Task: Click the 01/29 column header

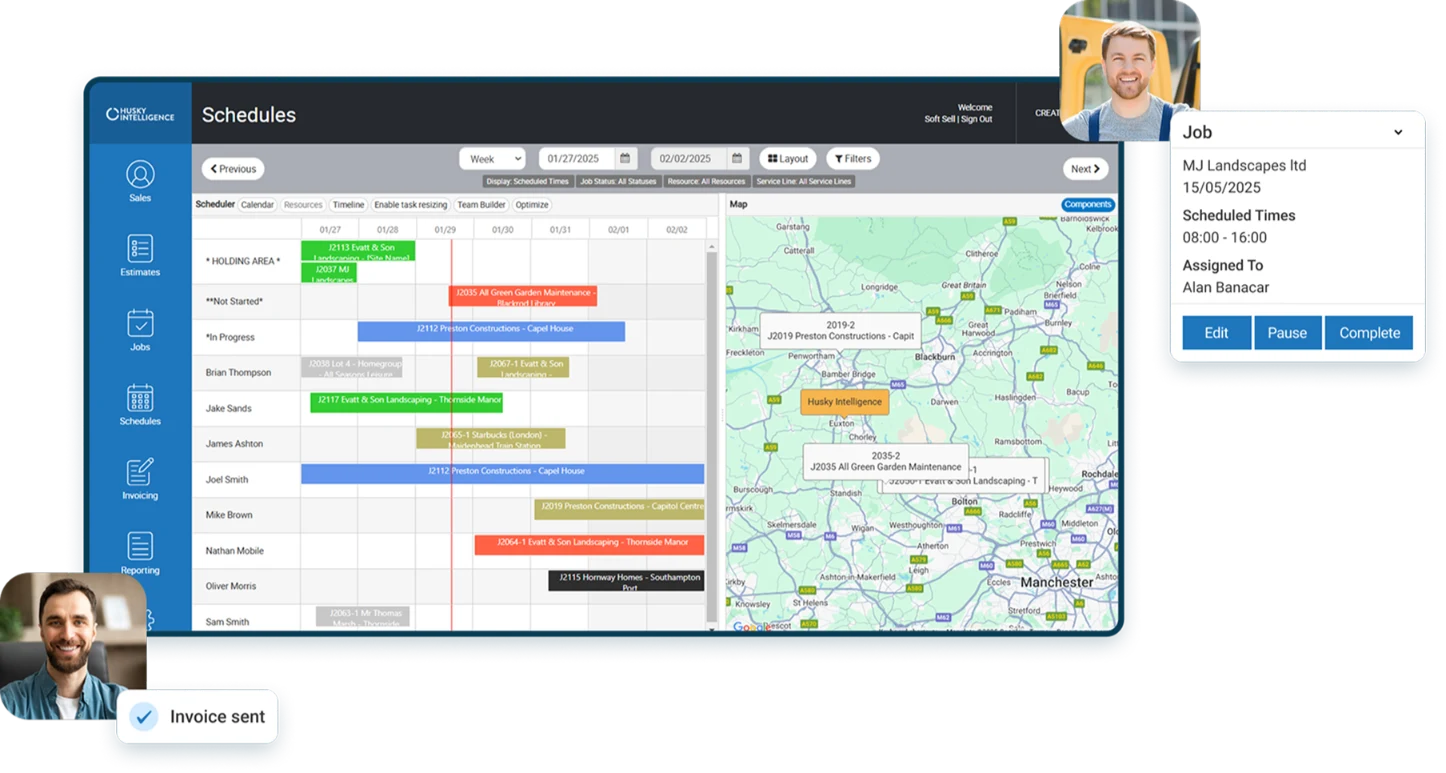Action: pos(445,230)
